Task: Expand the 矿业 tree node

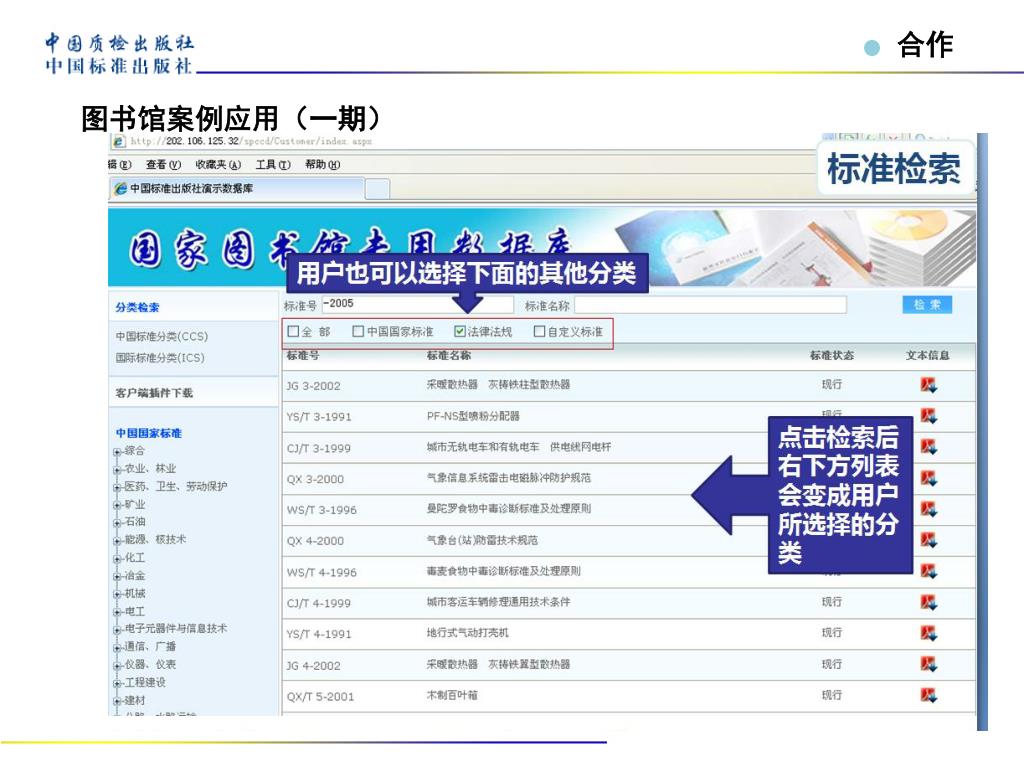Action: [117, 505]
